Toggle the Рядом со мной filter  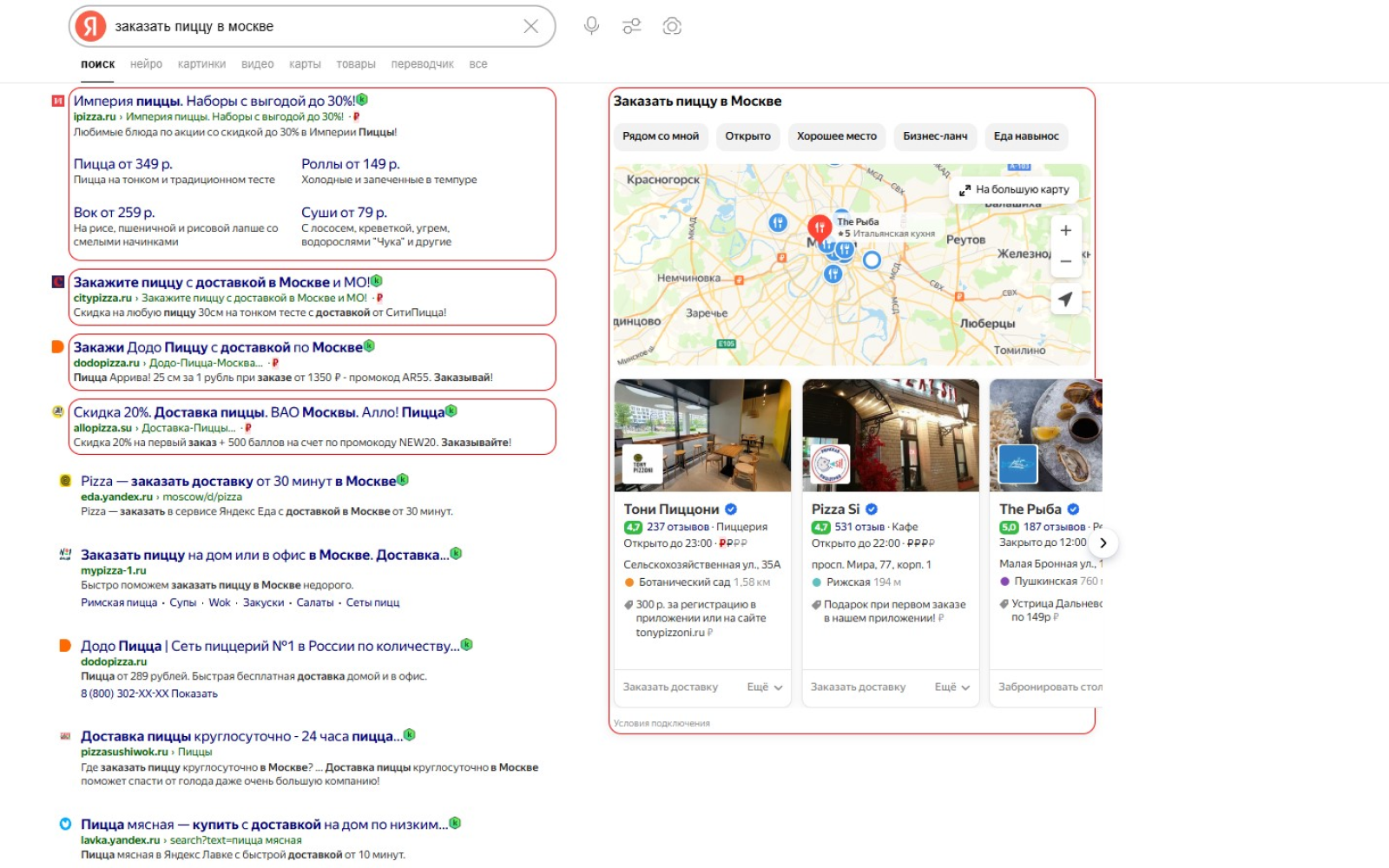pyautogui.click(x=662, y=135)
